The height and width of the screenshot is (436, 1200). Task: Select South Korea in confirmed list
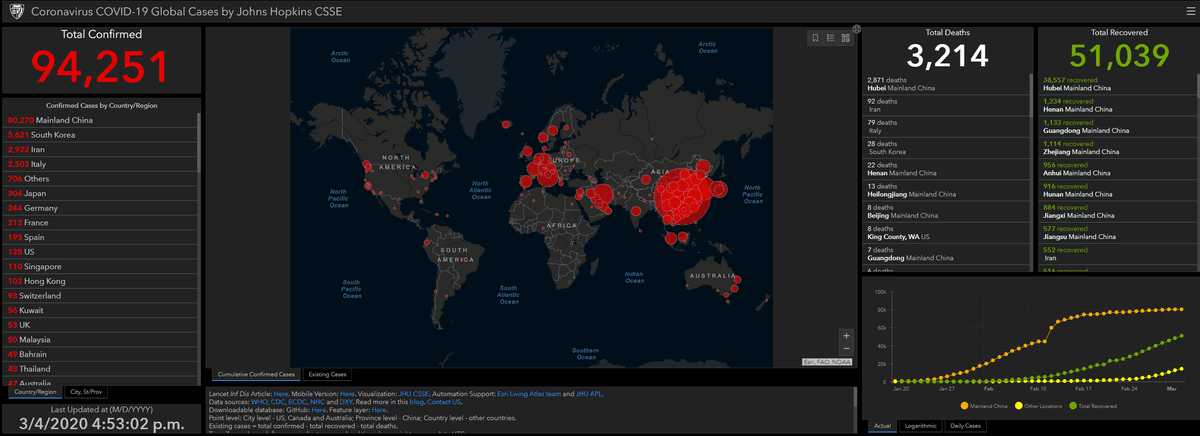click(100, 134)
